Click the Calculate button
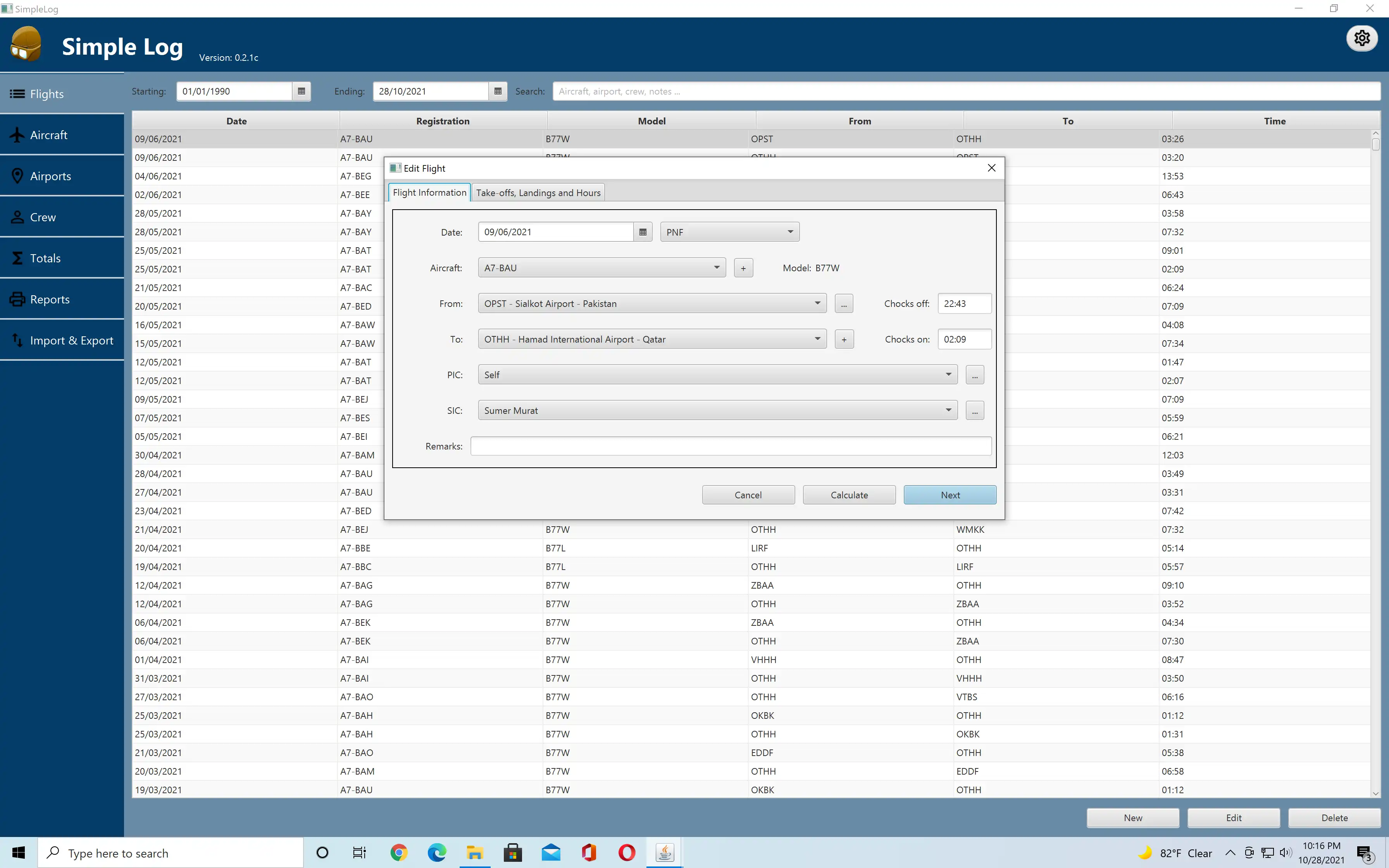This screenshot has width=1389, height=868. 849,494
